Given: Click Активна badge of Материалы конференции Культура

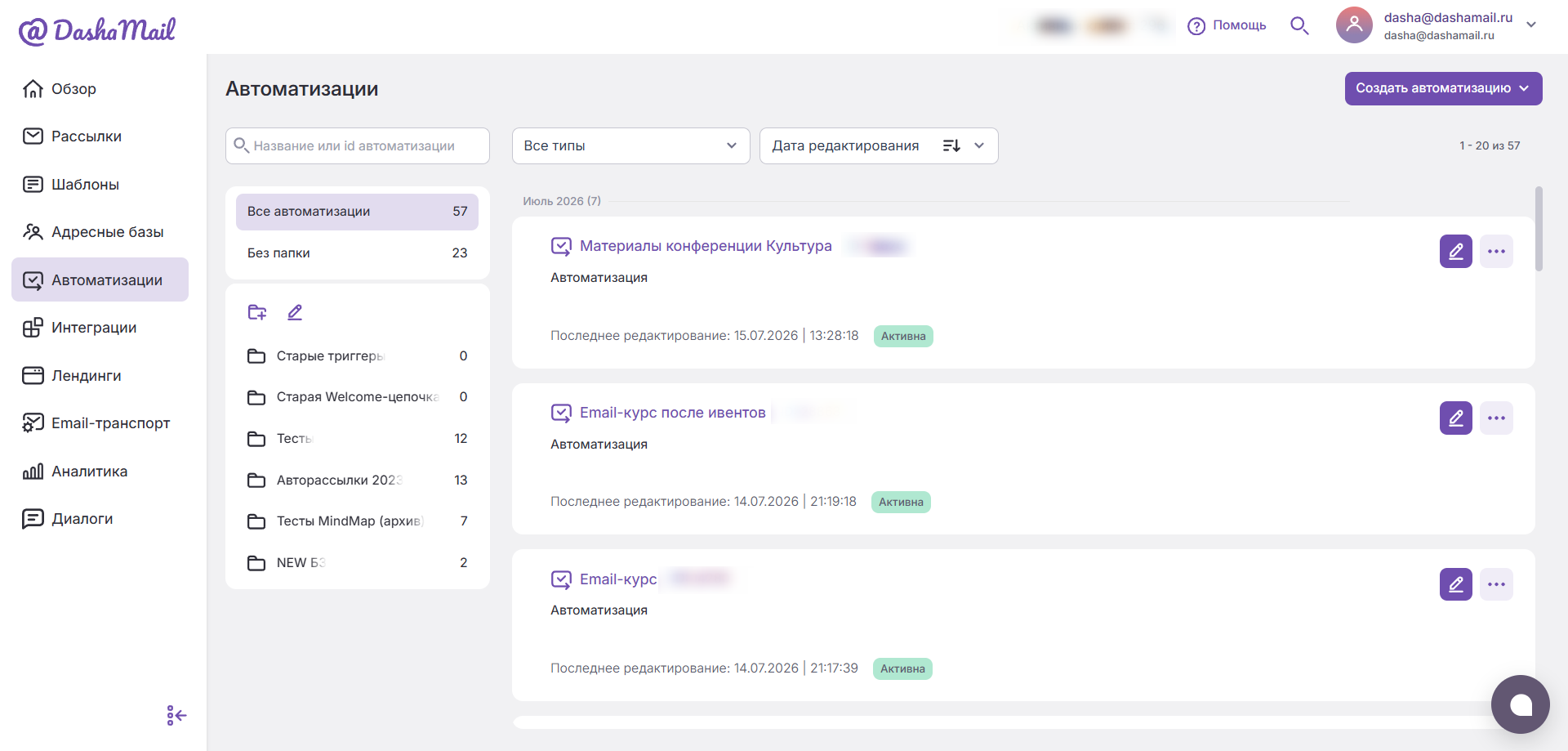Looking at the screenshot, I should pos(903,336).
